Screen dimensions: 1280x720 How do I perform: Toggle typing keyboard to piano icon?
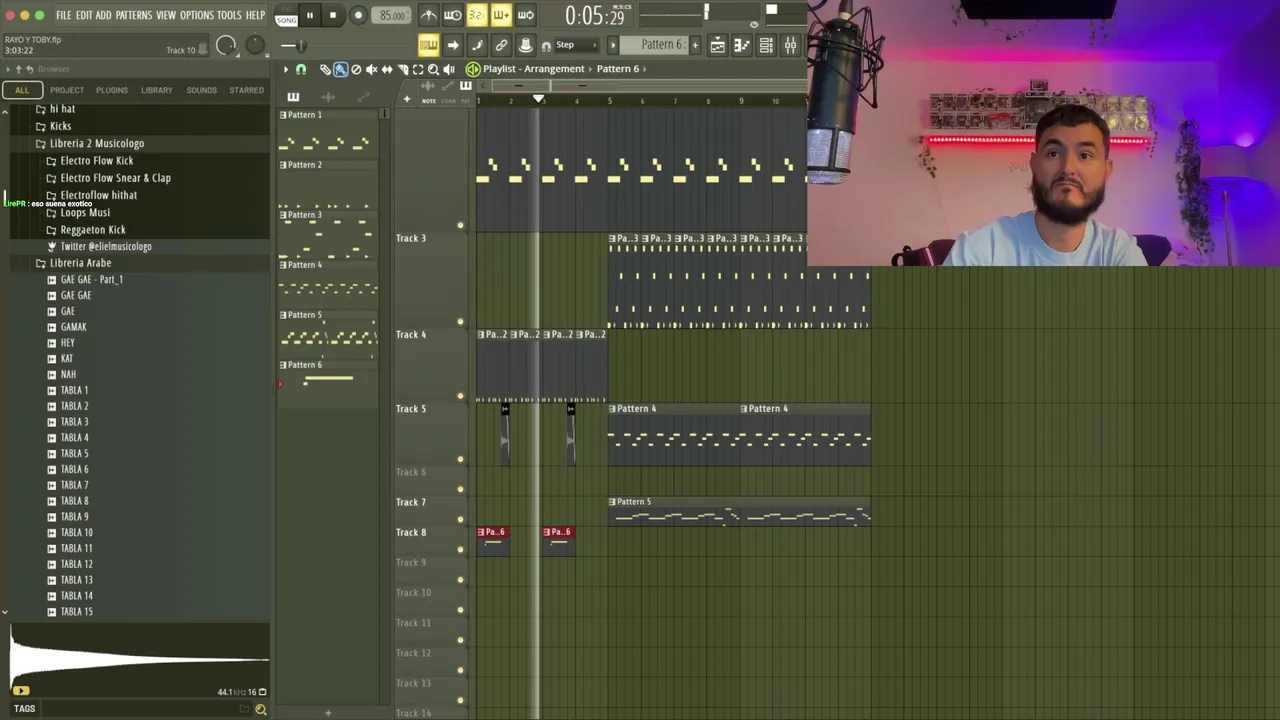pyautogui.click(x=428, y=45)
